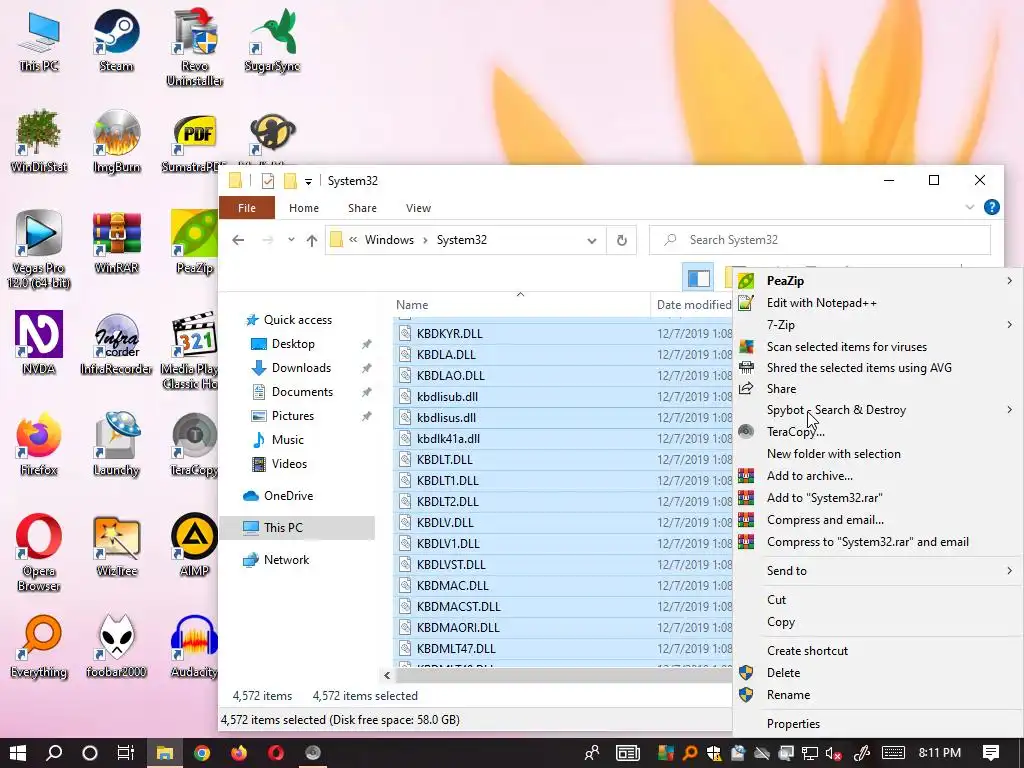1024x768 pixels.
Task: Launch WizTree desktop icon
Action: [x=116, y=545]
